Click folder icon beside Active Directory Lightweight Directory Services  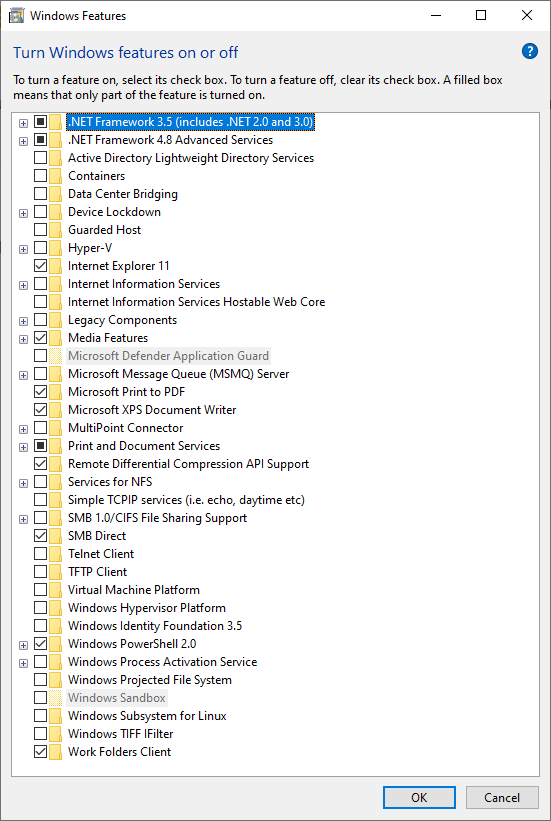pos(56,158)
